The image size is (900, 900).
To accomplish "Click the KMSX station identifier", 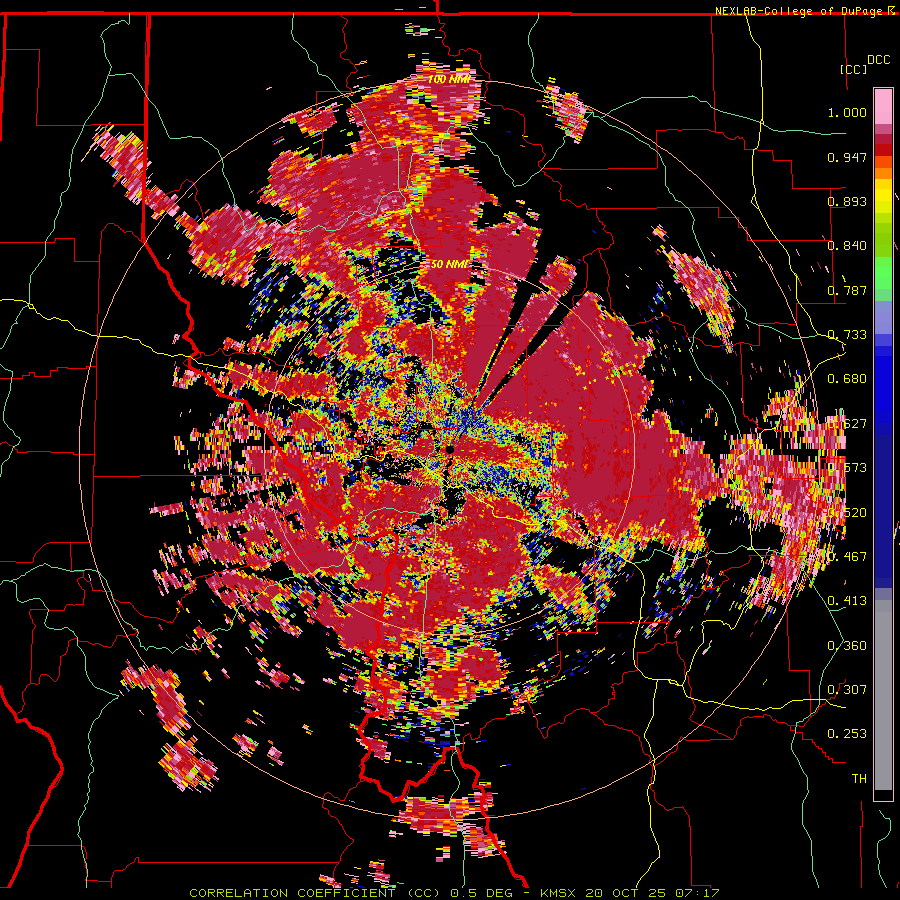I will [558, 893].
